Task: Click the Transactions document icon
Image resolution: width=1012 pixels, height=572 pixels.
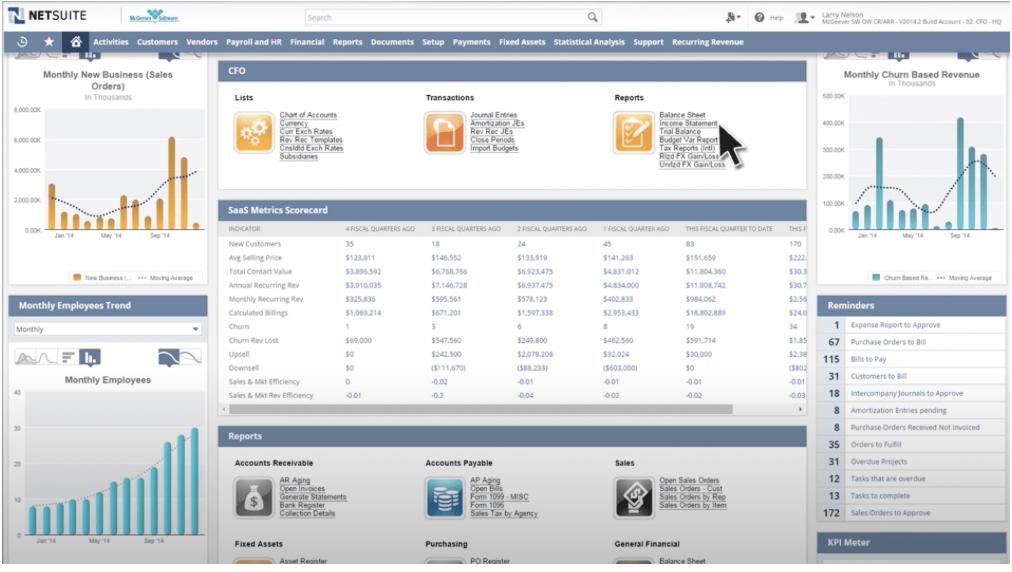Action: pyautogui.click(x=444, y=132)
